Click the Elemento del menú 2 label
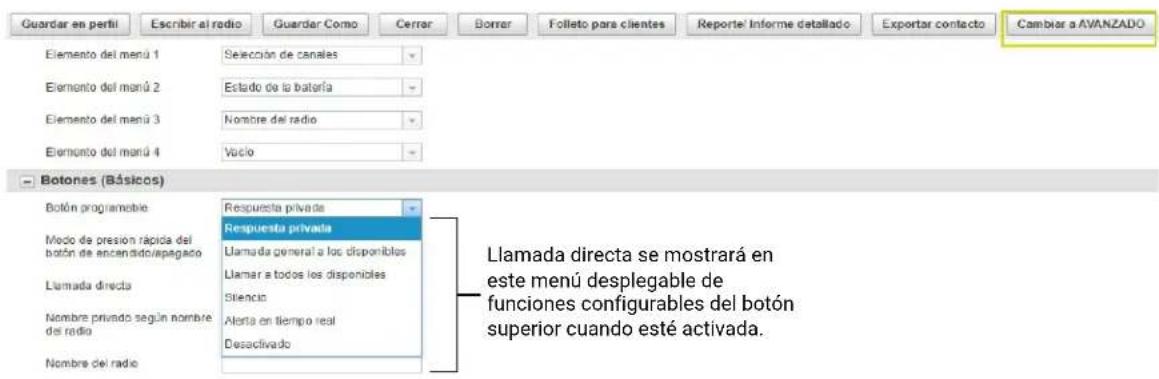This screenshot has height=379, width=1159. pos(103,87)
